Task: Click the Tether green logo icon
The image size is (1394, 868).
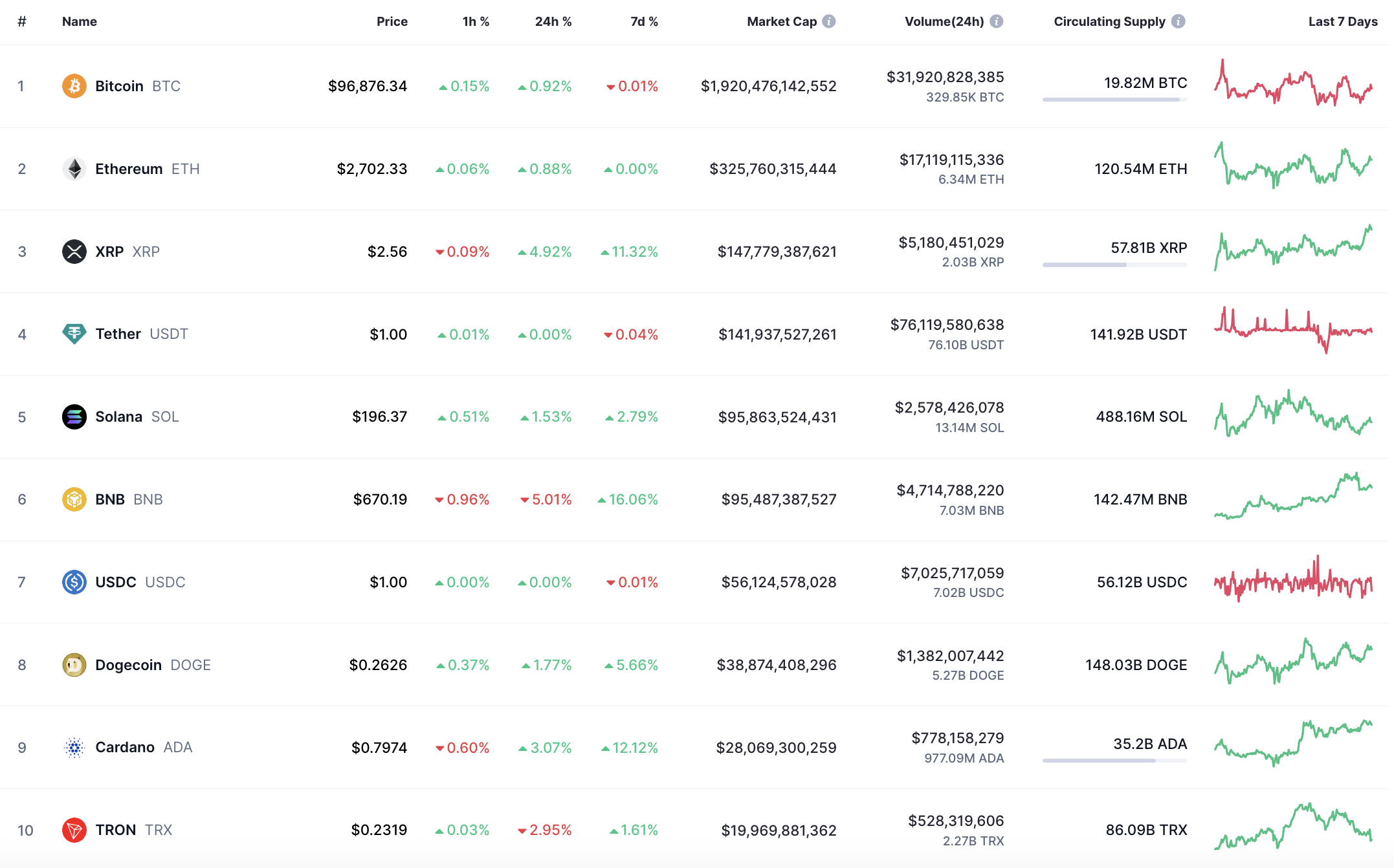Action: 74,334
